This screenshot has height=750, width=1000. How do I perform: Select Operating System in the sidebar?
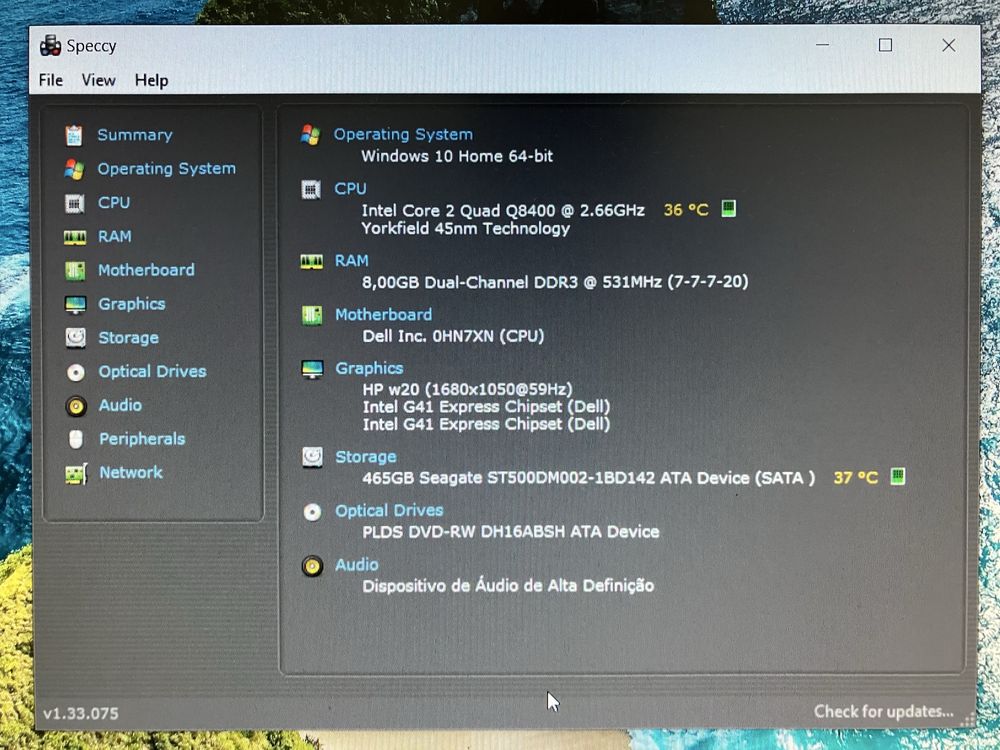(x=166, y=169)
